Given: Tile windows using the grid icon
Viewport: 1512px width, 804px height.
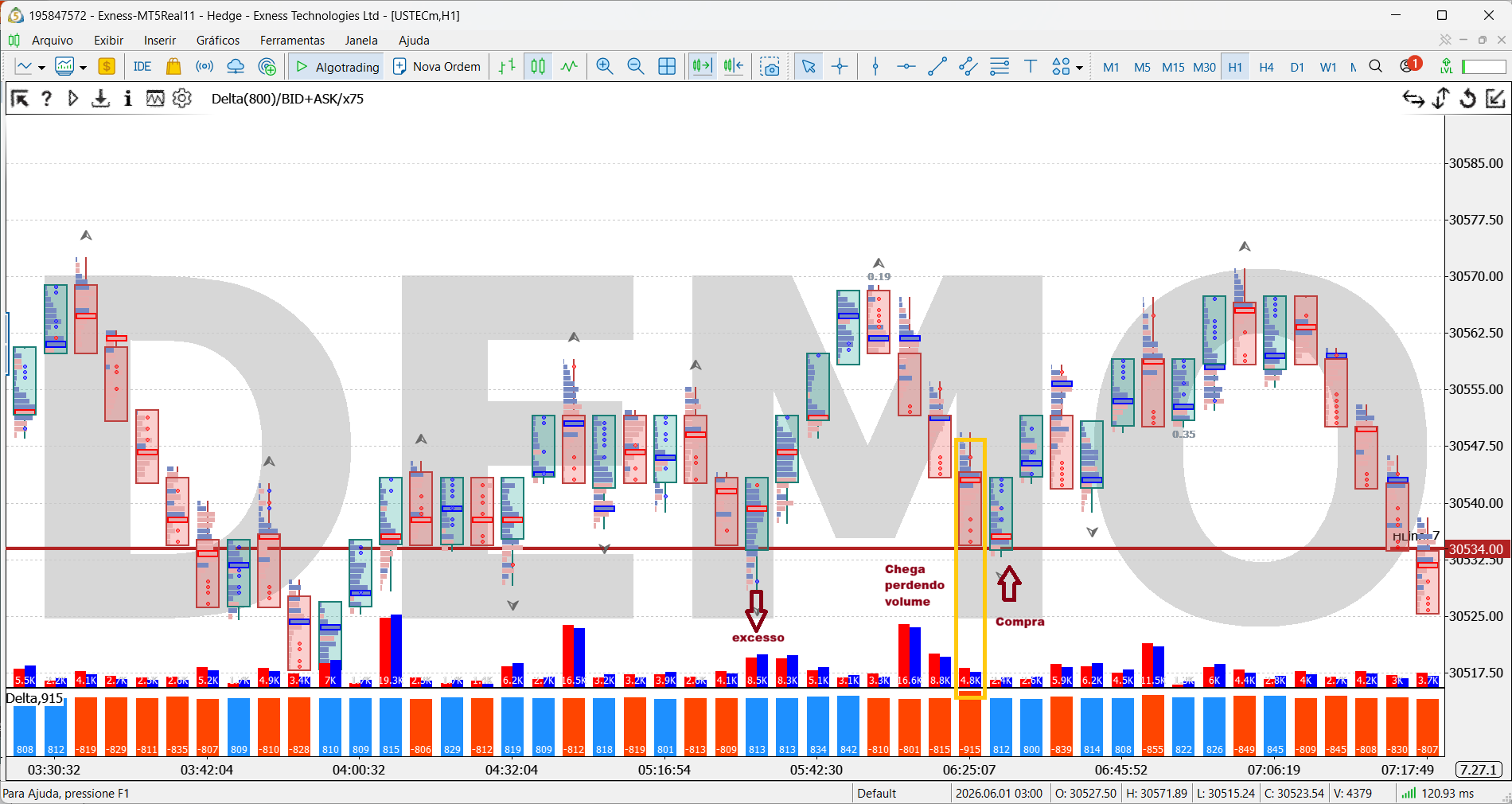Looking at the screenshot, I should pyautogui.click(x=667, y=67).
